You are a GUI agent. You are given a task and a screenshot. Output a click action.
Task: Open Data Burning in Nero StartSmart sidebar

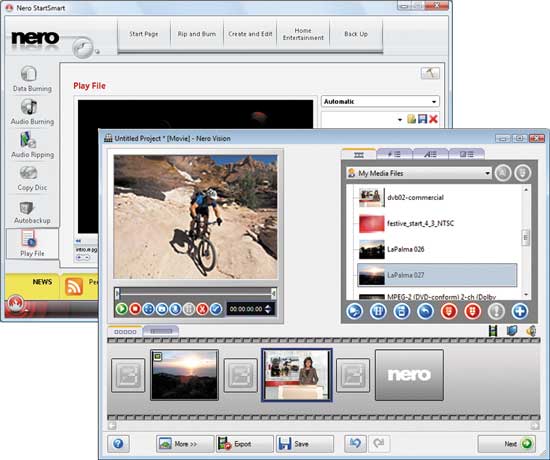click(32, 79)
